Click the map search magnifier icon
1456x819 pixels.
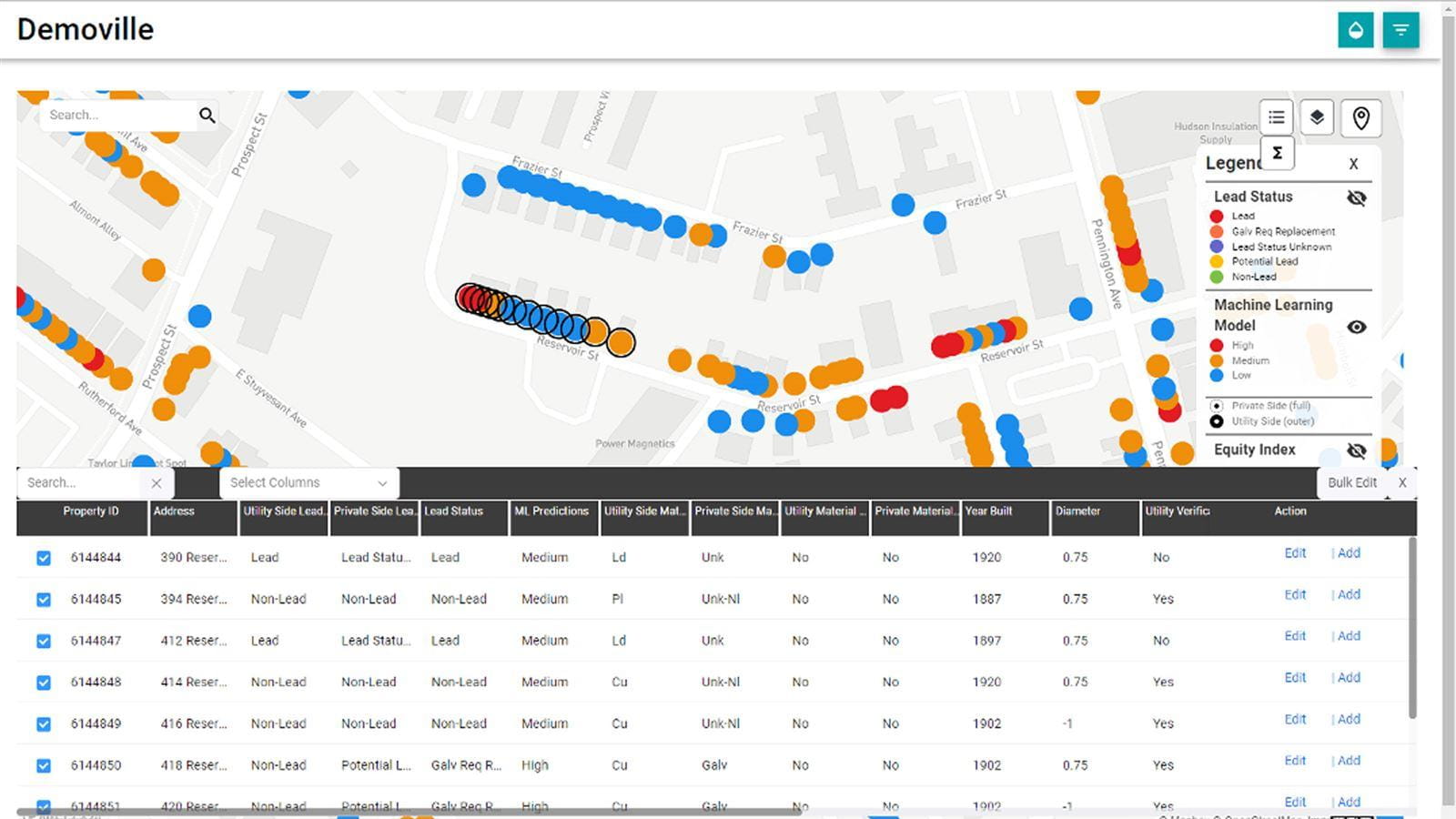(x=207, y=116)
